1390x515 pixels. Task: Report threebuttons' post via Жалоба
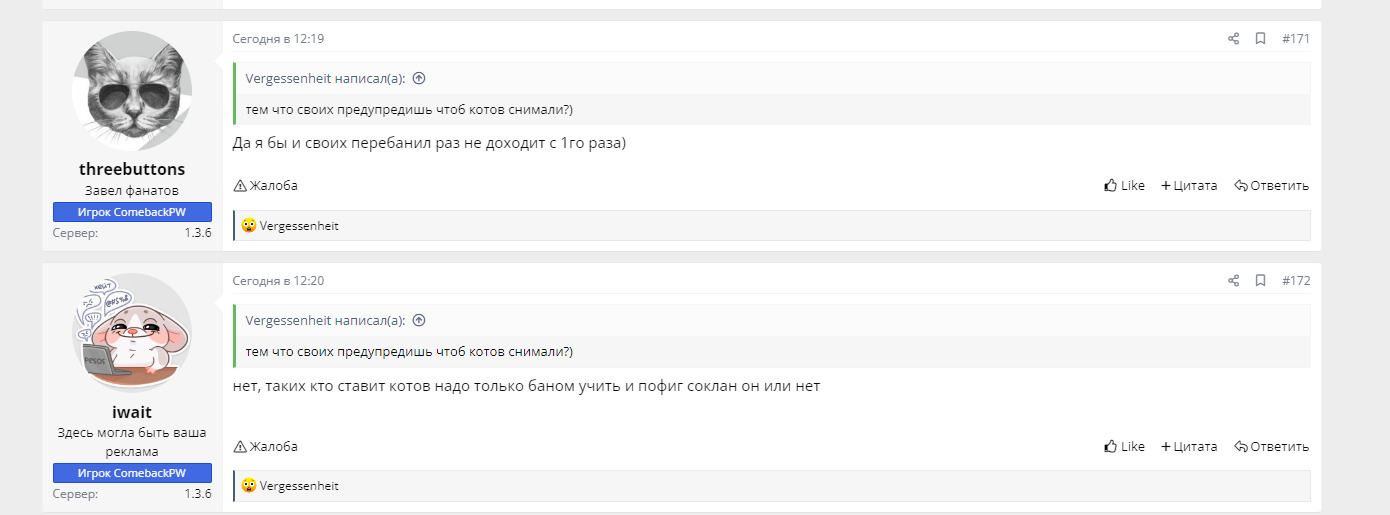266,185
